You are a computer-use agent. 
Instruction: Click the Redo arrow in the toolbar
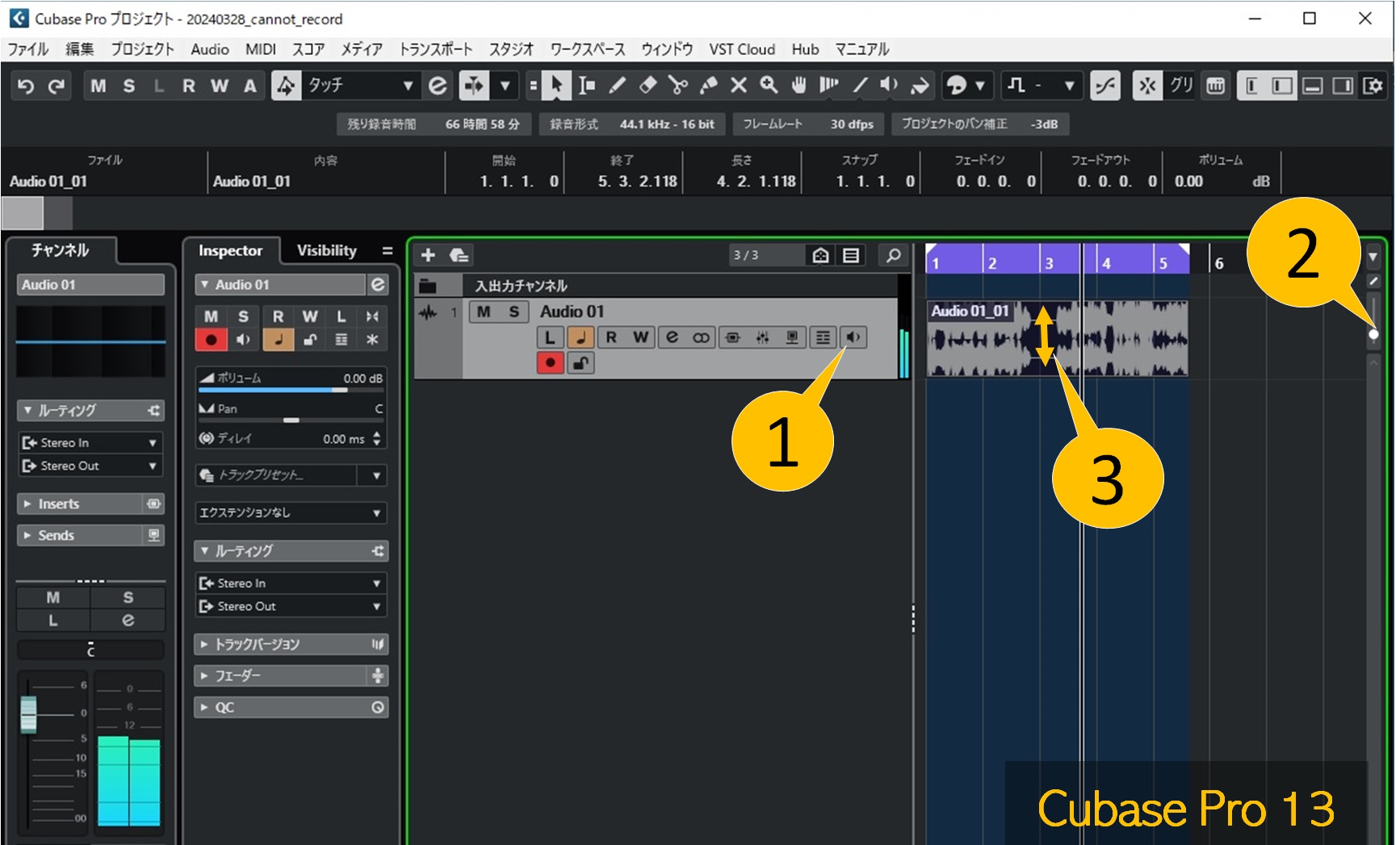click(x=56, y=86)
